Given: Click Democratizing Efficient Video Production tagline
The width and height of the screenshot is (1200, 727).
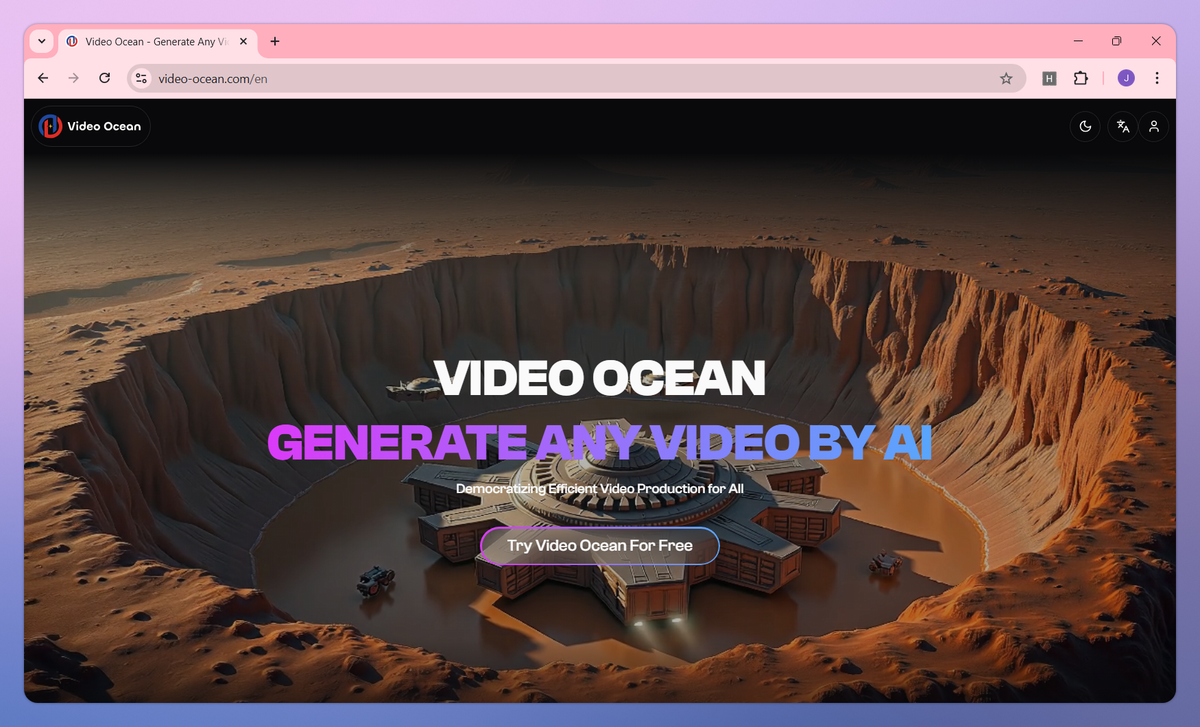Looking at the screenshot, I should 600,489.
